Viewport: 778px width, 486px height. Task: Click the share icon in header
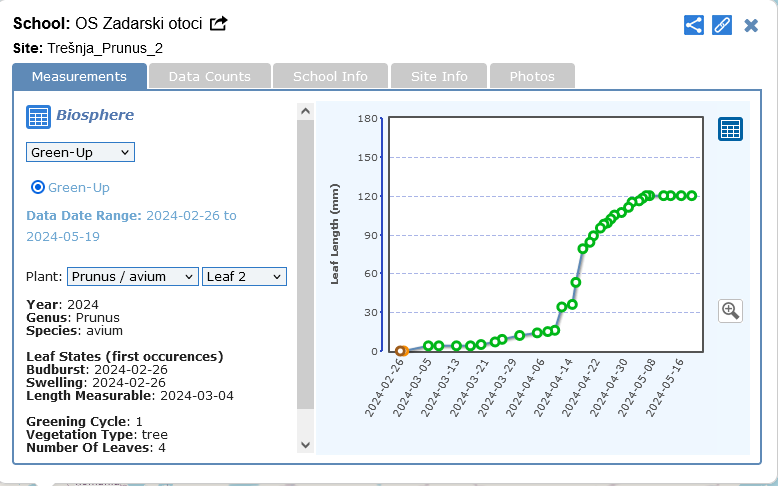tap(694, 25)
